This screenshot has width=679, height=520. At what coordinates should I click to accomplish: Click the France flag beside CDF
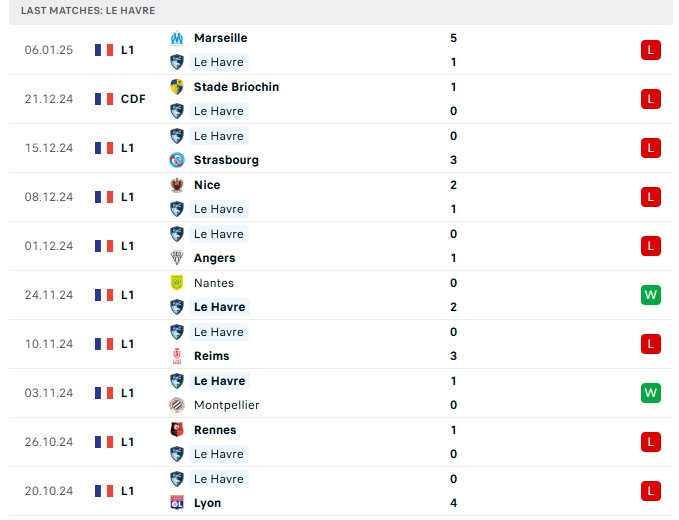(x=104, y=99)
